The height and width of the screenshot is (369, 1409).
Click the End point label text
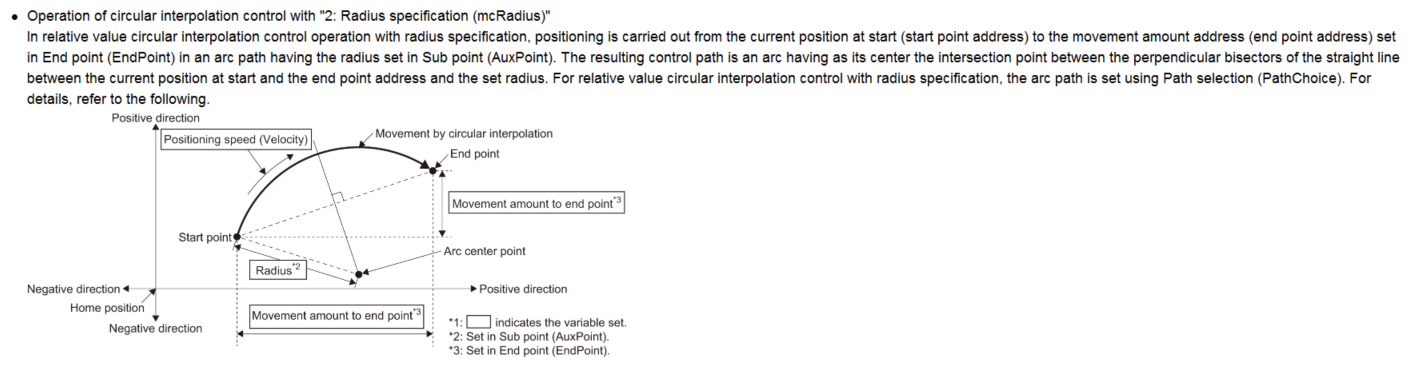[472, 154]
